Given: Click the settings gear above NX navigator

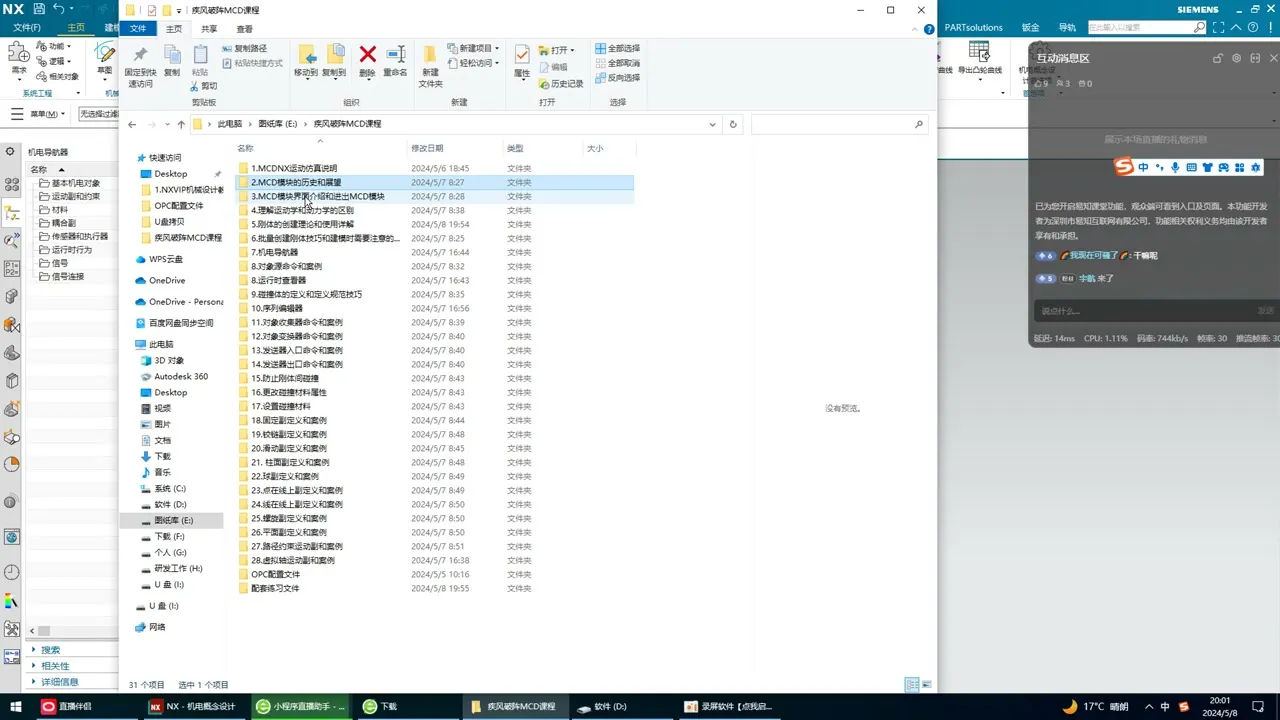Looking at the screenshot, I should 10,152.
